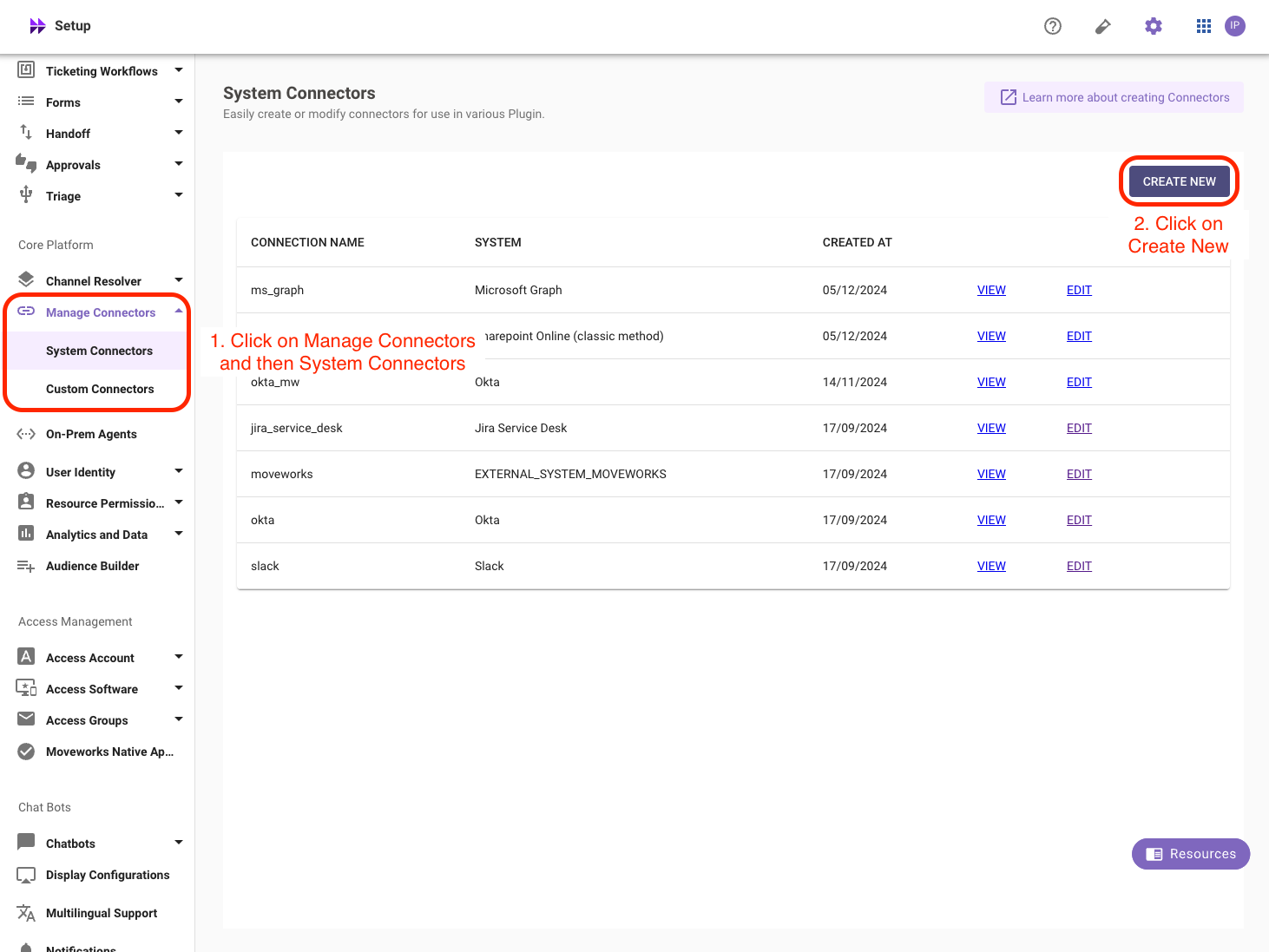1269x952 pixels.
Task: Click the Channel Resolver layers icon
Action: 26,279
